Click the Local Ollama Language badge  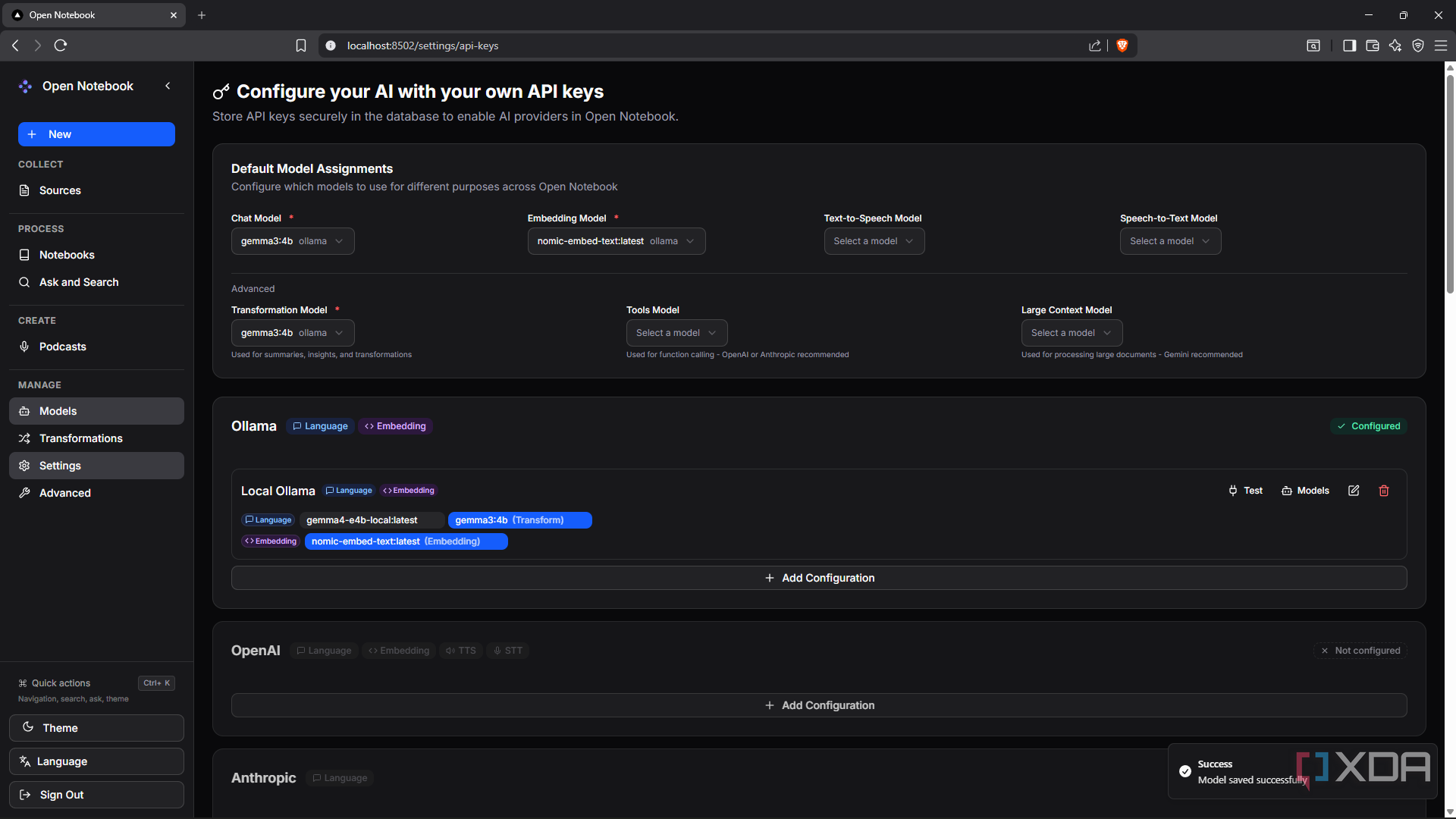[x=349, y=491]
